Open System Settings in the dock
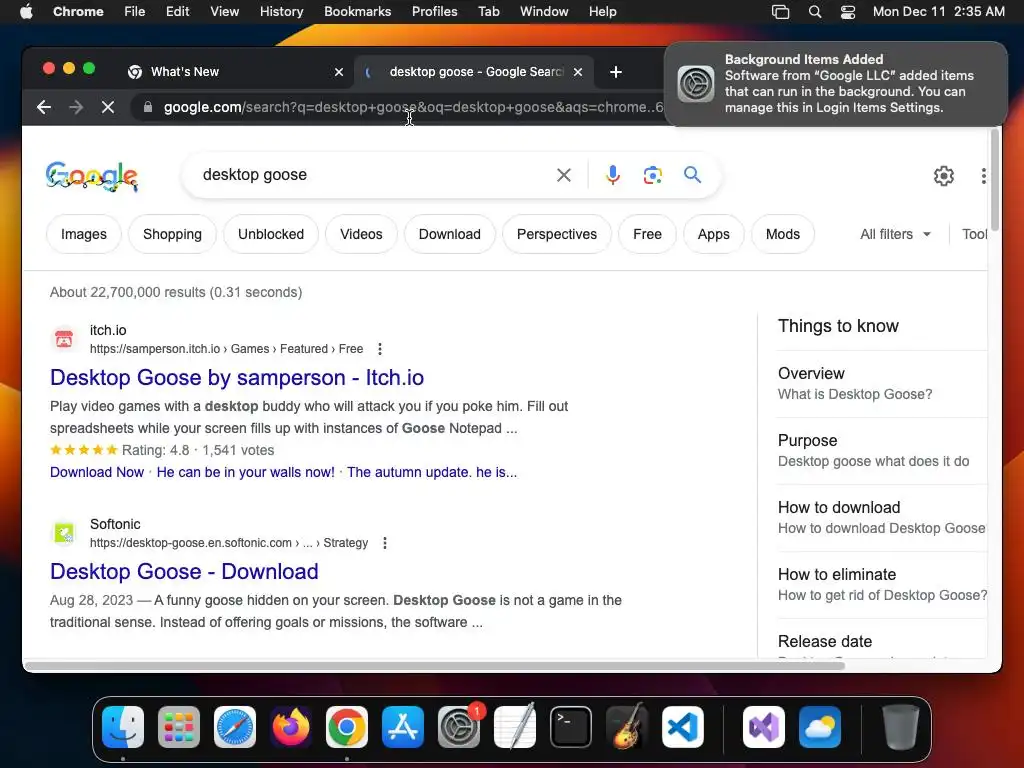Screen dimensions: 1024x768 458,727
